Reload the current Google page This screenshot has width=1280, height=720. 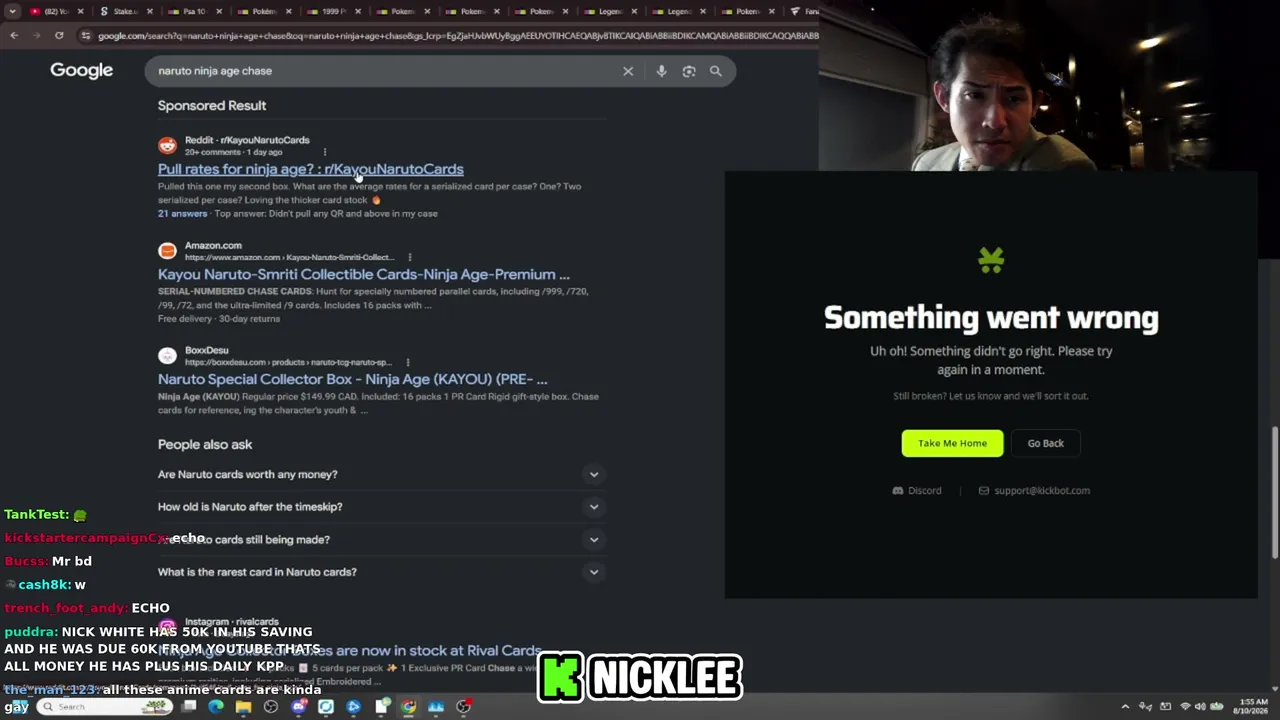pyautogui.click(x=59, y=35)
